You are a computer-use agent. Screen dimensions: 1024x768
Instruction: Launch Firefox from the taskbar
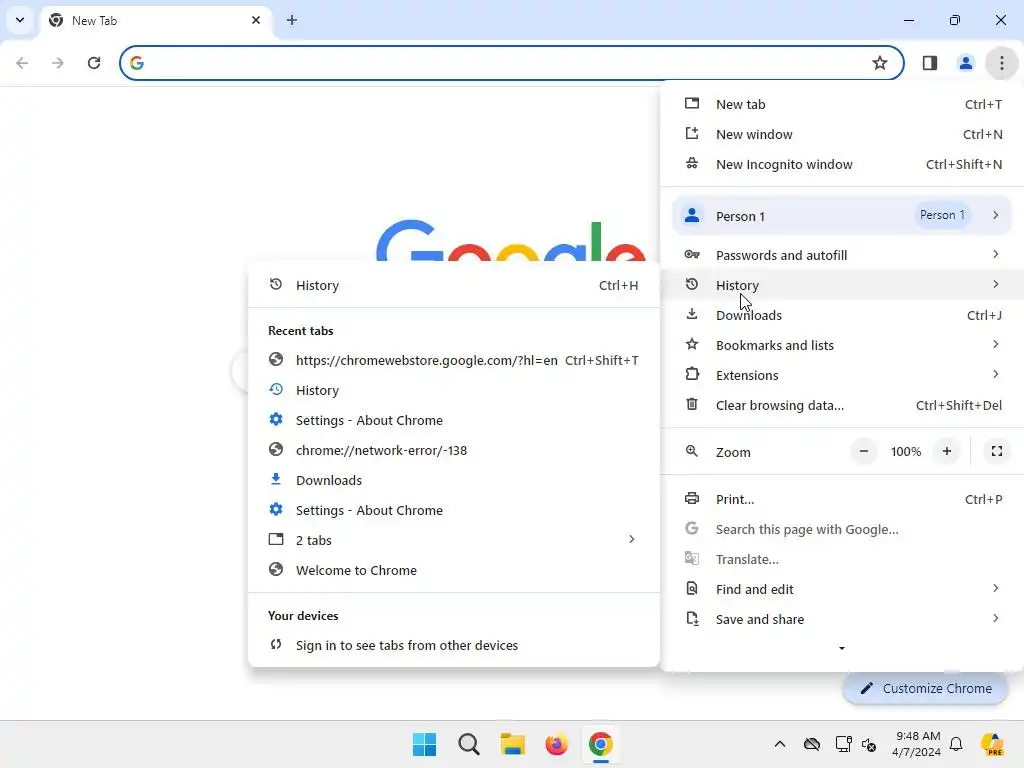pyautogui.click(x=556, y=744)
